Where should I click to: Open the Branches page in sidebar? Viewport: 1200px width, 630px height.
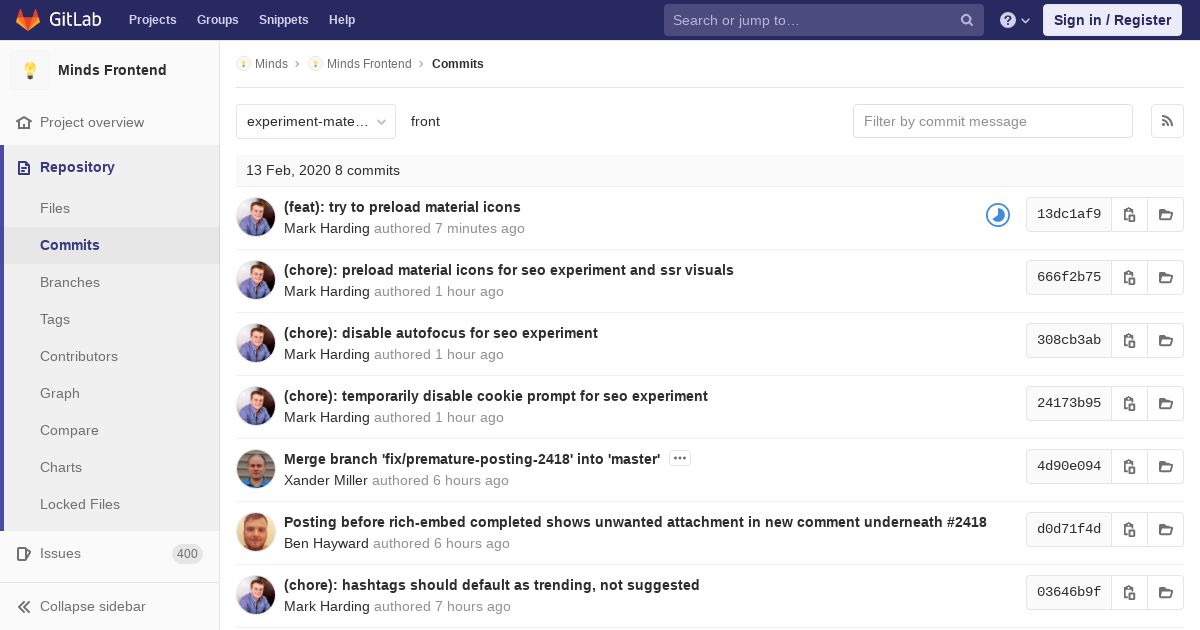click(x=70, y=282)
